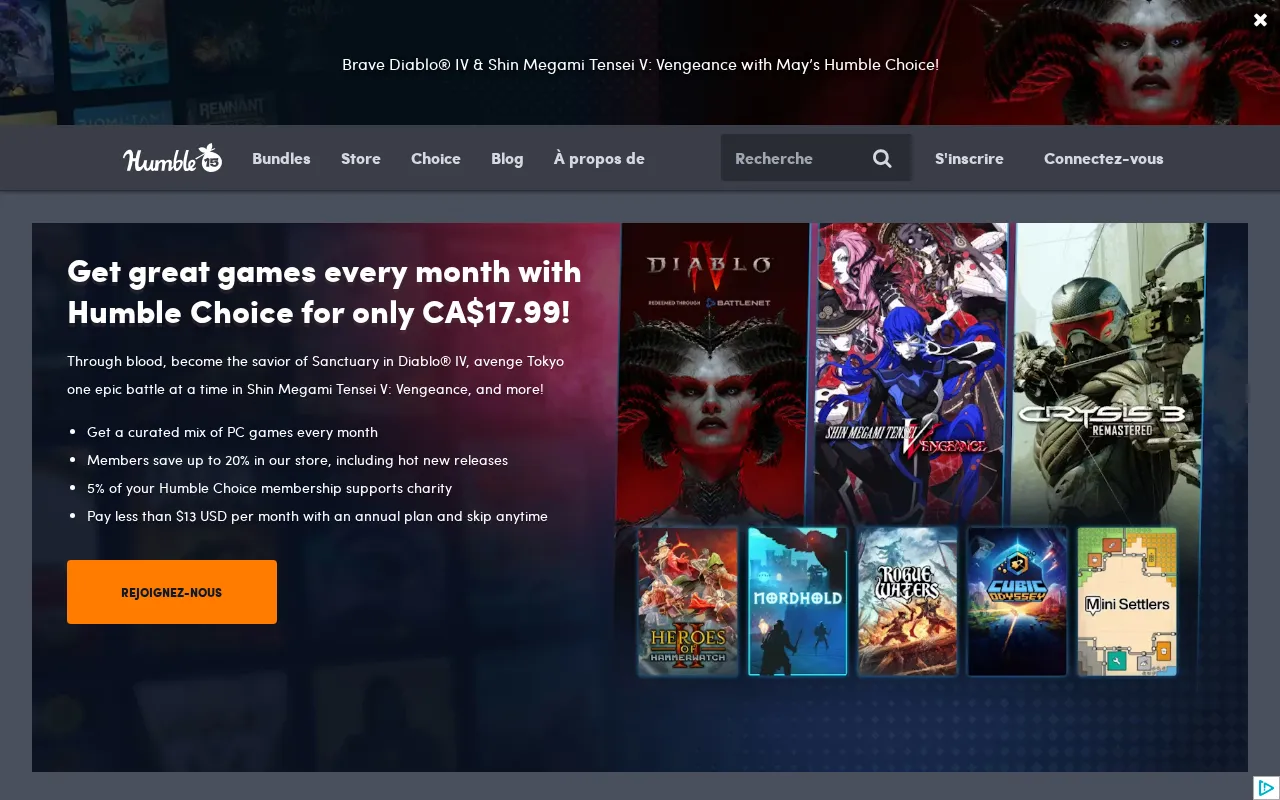Select the Heroes of Hammerwatch II thumbnail
The image size is (1280, 800).
coord(688,601)
